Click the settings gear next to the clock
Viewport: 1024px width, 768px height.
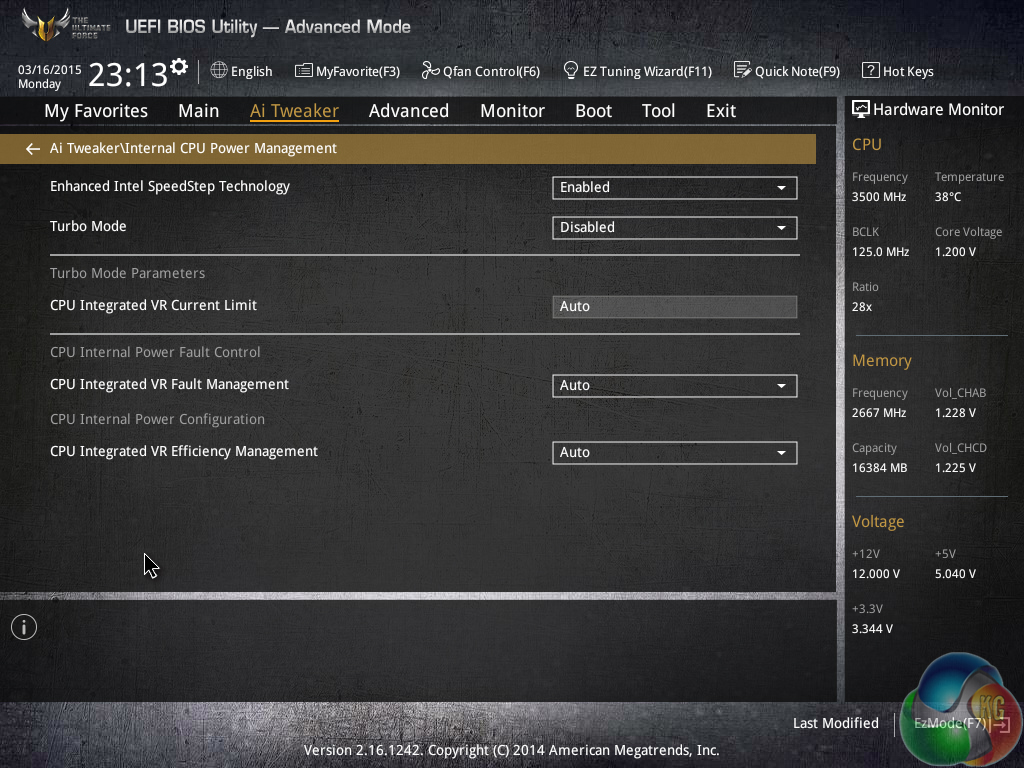click(x=179, y=67)
